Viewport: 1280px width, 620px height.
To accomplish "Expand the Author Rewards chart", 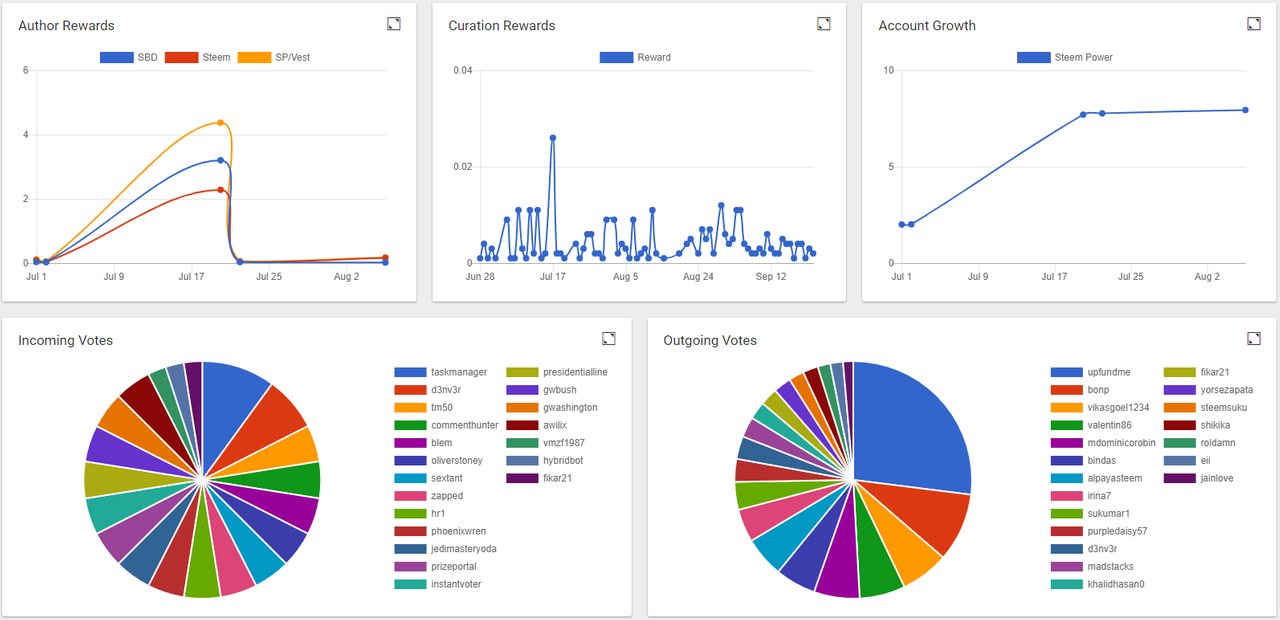I will point(394,24).
